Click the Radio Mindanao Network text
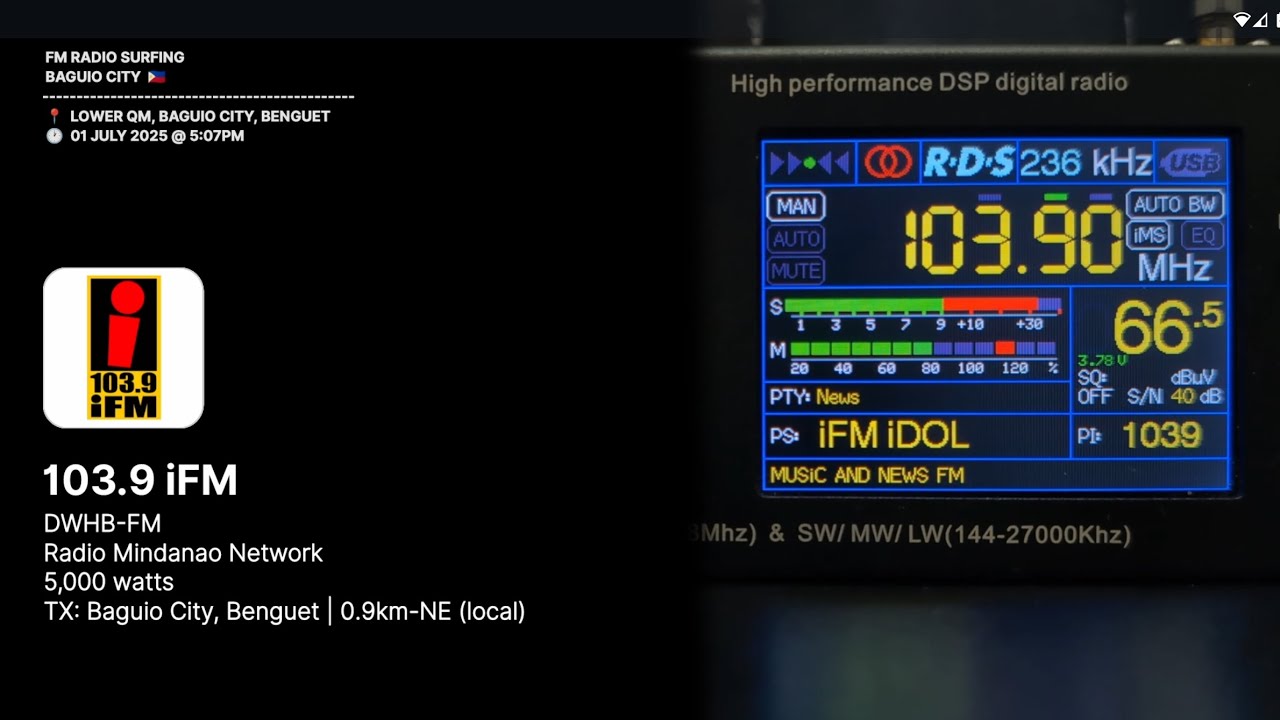Viewport: 1280px width, 720px height. click(183, 553)
